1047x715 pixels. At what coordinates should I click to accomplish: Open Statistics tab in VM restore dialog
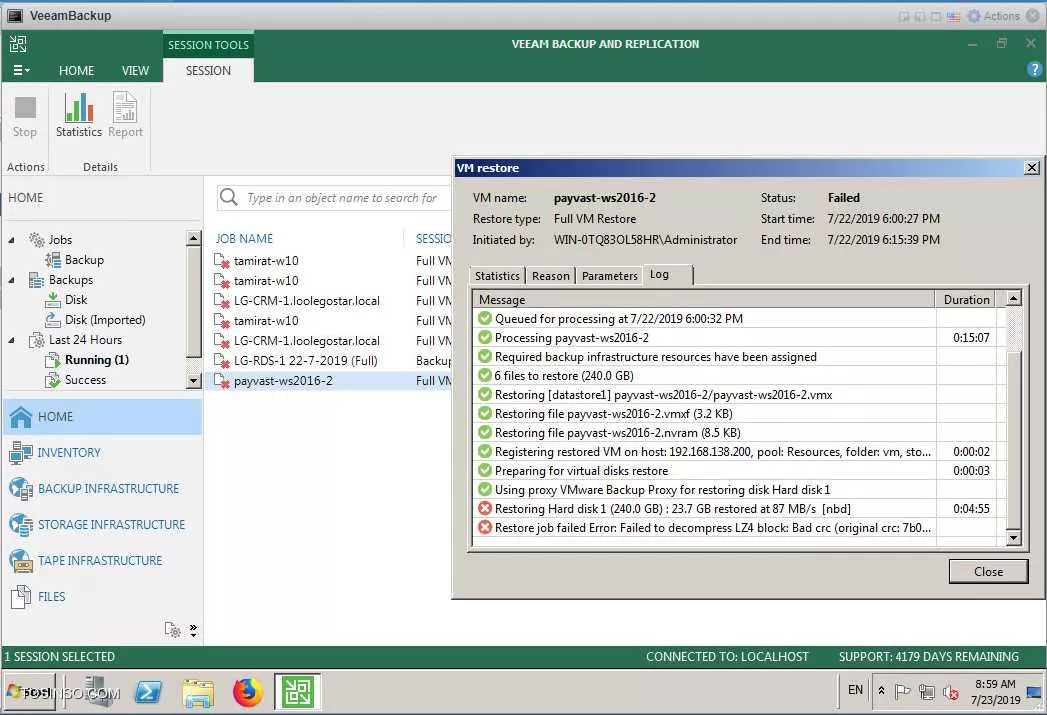[x=497, y=276]
